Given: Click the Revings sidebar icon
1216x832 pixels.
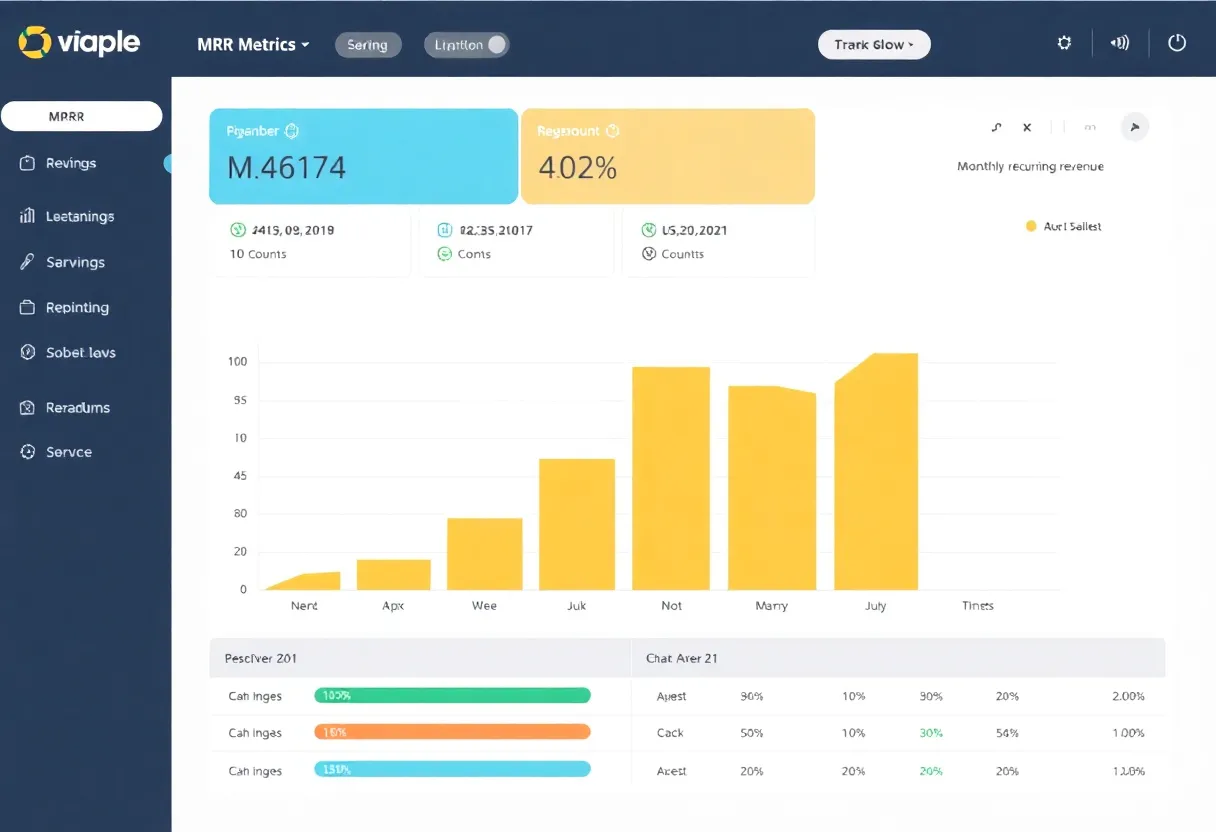Looking at the screenshot, I should (x=27, y=163).
